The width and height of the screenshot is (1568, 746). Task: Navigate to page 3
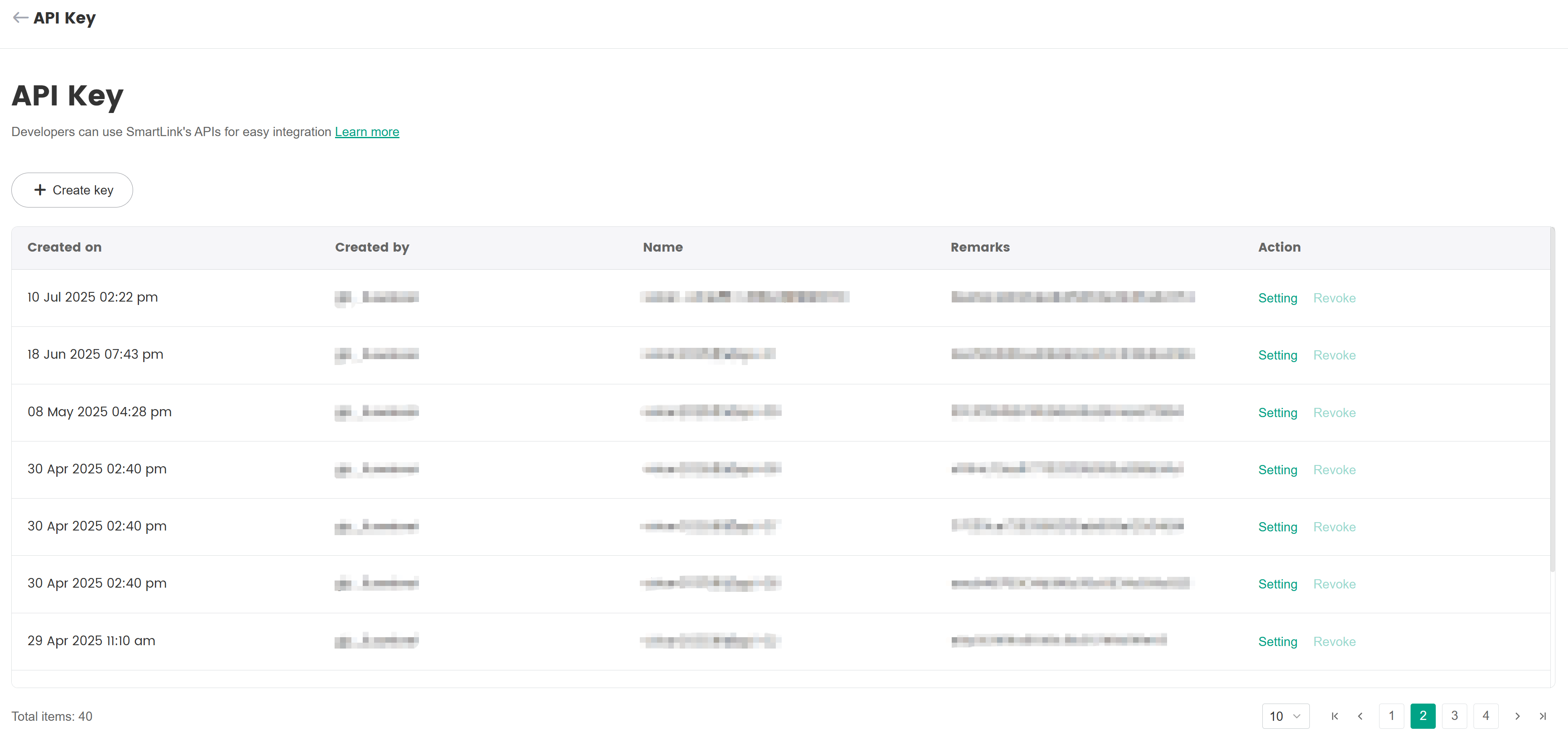coord(1454,716)
